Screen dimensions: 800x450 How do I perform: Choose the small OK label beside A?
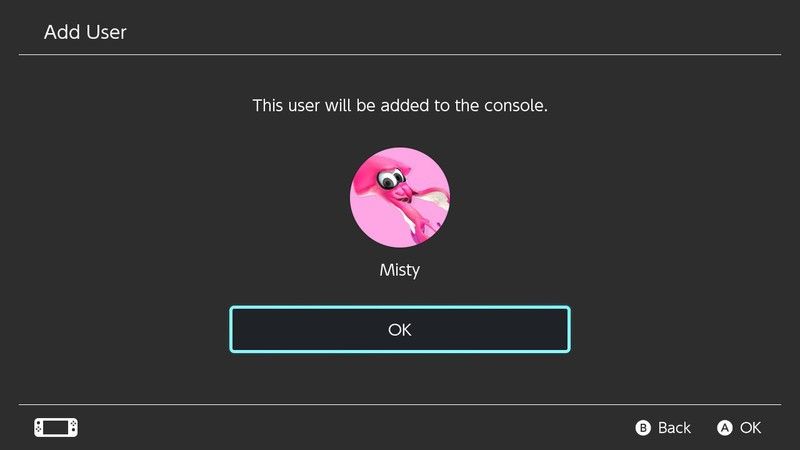click(751, 428)
